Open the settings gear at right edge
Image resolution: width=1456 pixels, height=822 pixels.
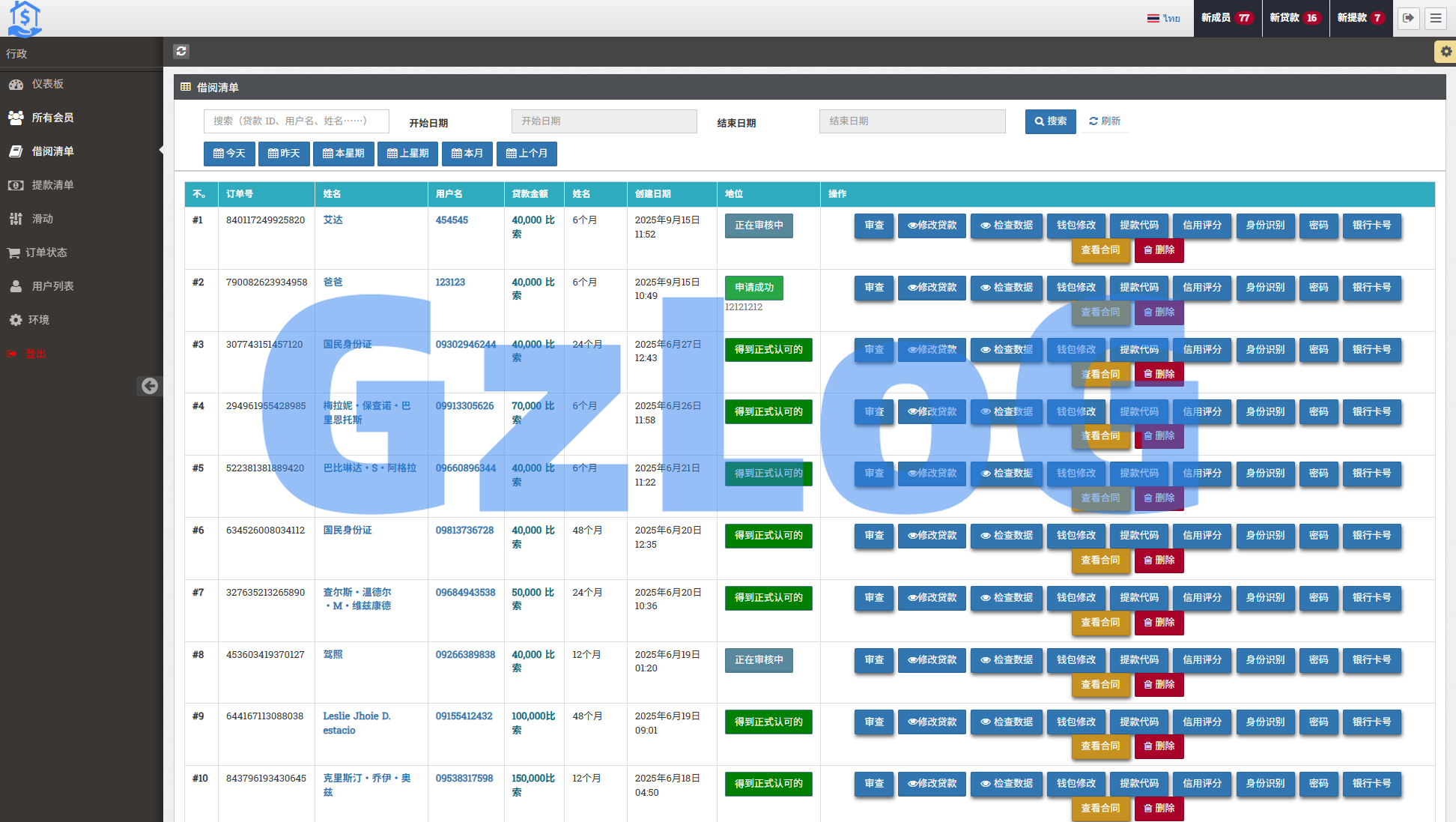(1446, 52)
